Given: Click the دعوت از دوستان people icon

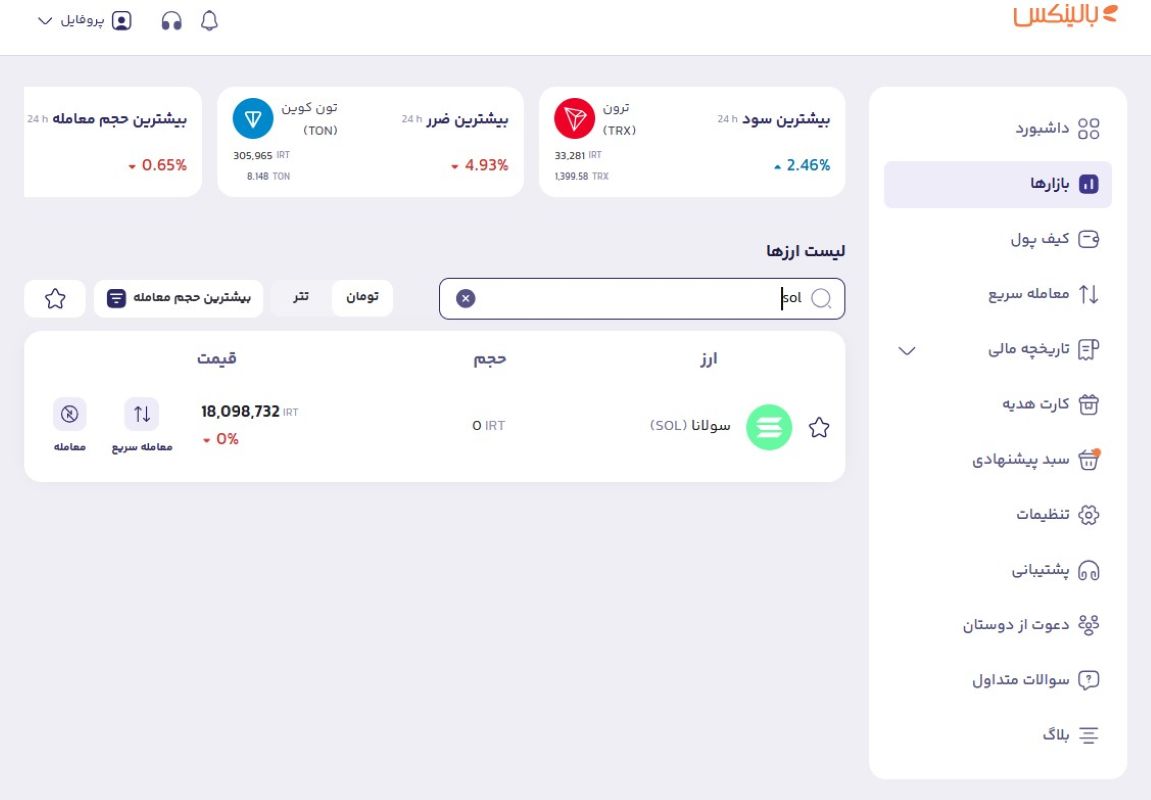Looking at the screenshot, I should pyautogui.click(x=1089, y=625).
